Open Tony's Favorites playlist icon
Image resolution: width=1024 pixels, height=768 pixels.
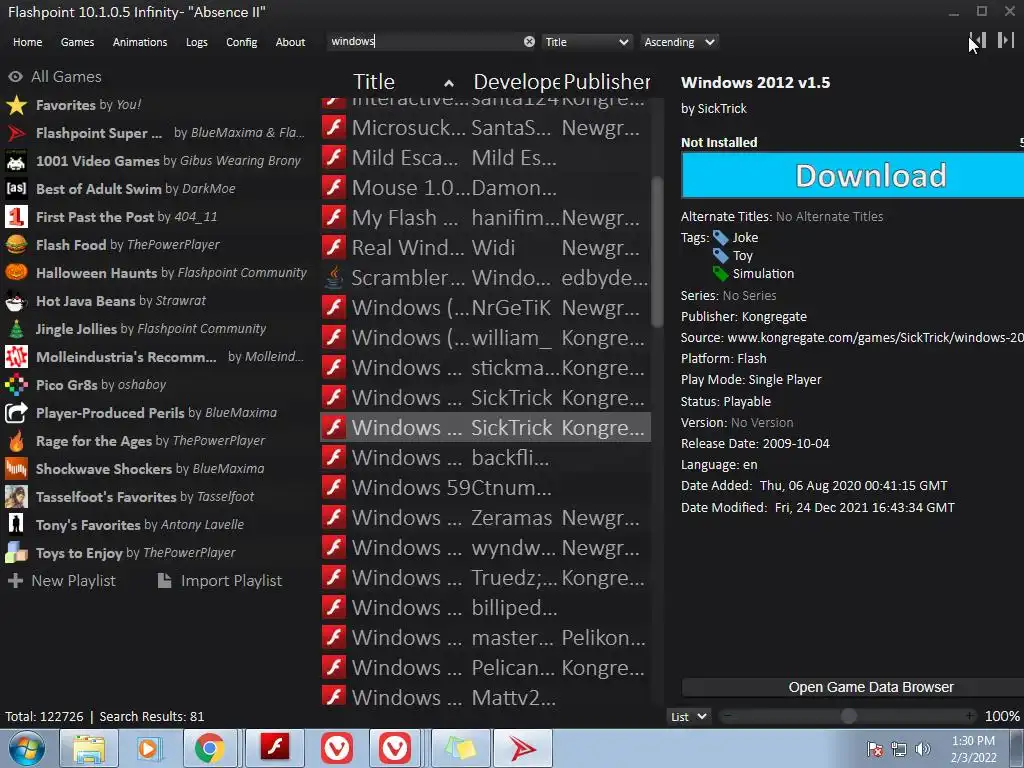pyautogui.click(x=16, y=524)
